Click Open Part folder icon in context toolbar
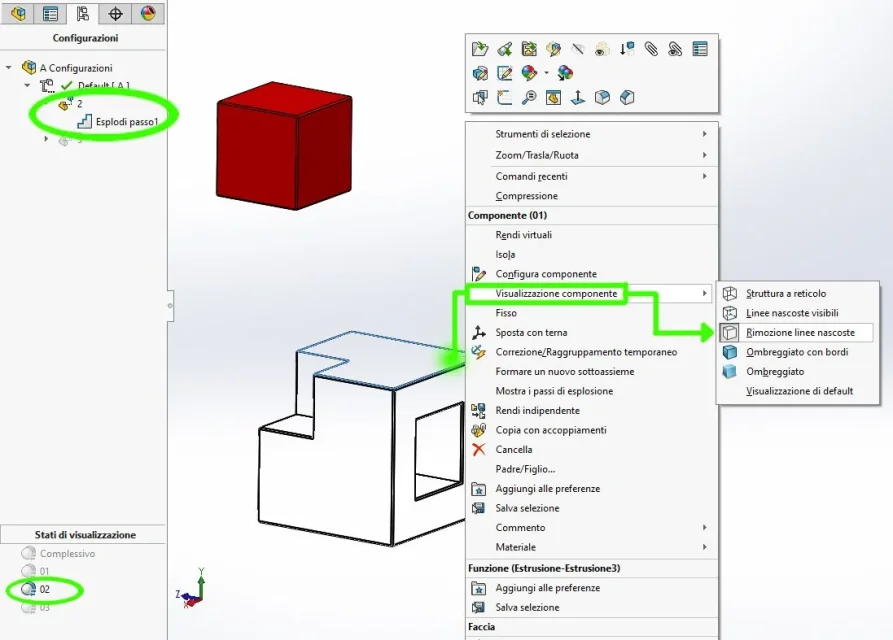This screenshot has height=640, width=893. pyautogui.click(x=480, y=49)
